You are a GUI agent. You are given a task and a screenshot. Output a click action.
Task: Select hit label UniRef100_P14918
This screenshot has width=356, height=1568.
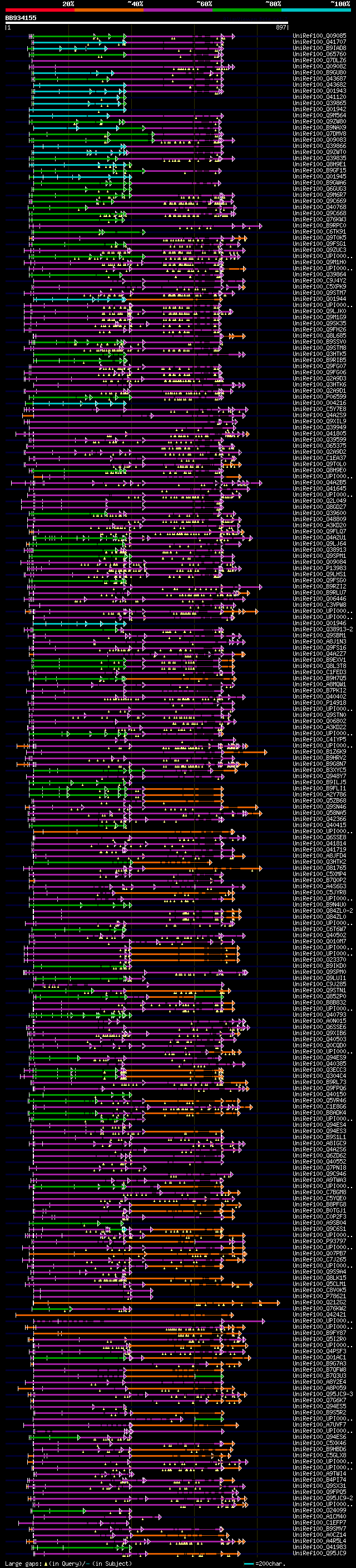coord(319,703)
